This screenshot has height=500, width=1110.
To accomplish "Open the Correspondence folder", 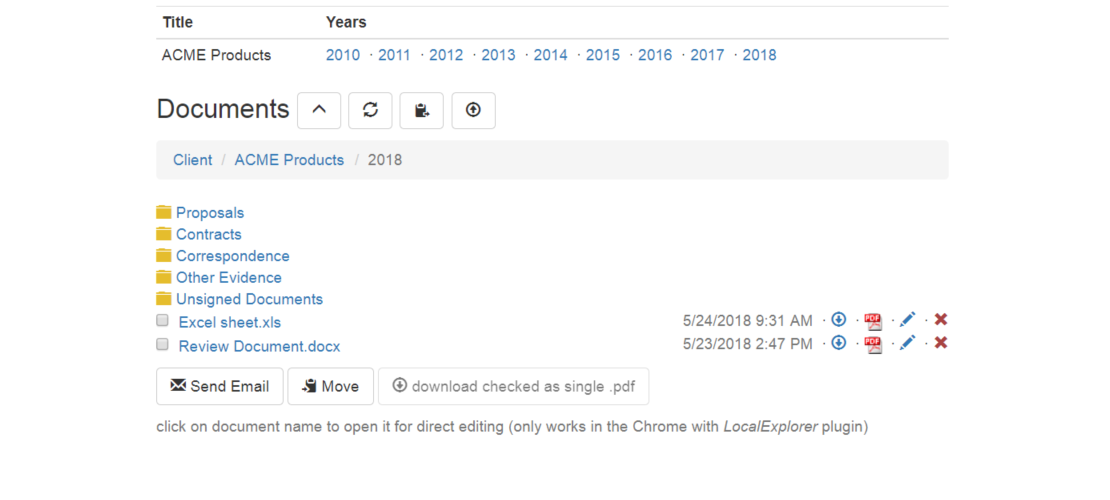I will click(233, 256).
